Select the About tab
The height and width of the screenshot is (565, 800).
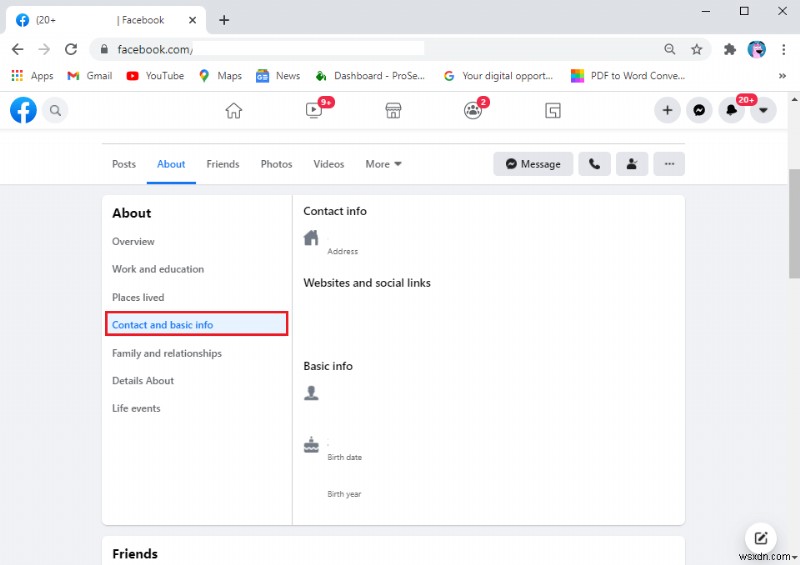click(x=171, y=164)
